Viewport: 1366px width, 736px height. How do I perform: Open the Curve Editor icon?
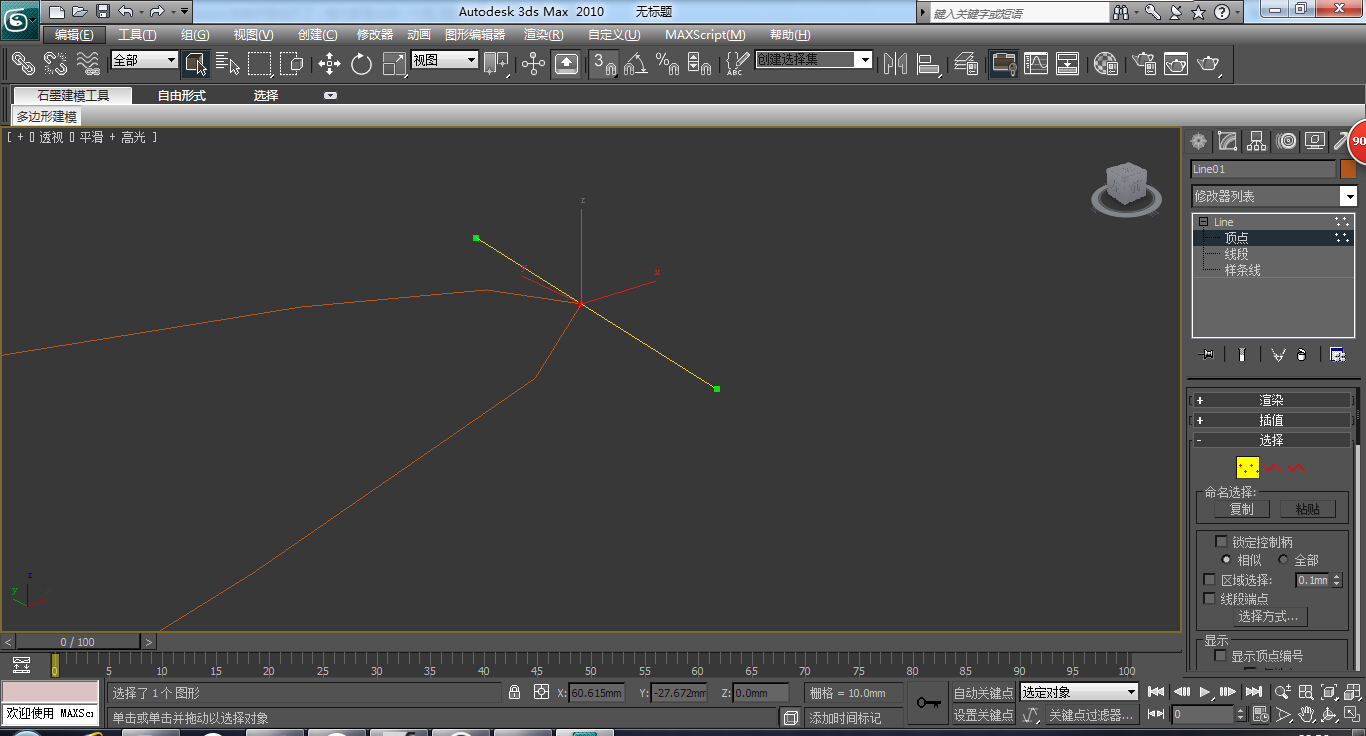point(1036,64)
